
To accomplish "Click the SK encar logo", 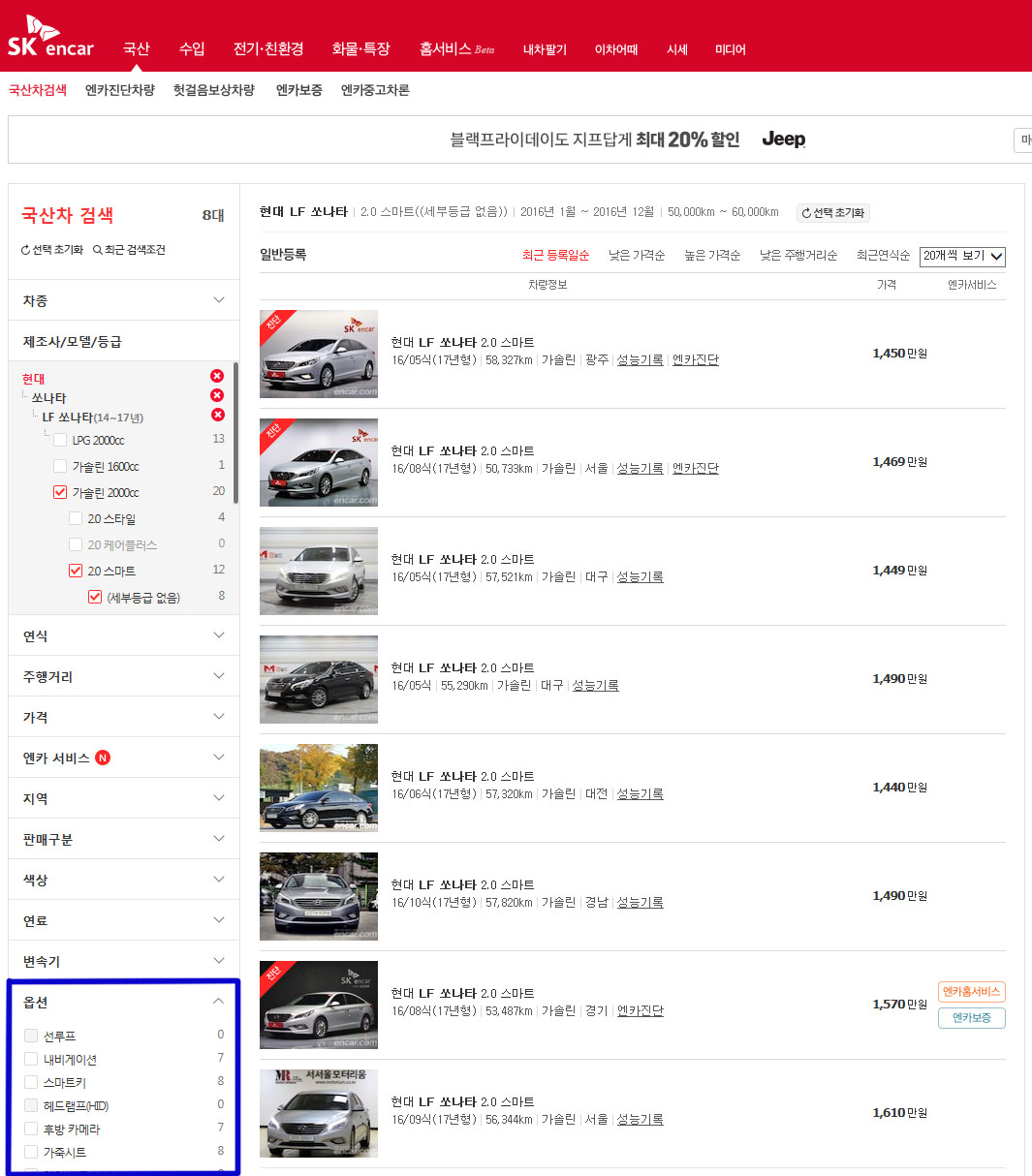I will (51, 37).
